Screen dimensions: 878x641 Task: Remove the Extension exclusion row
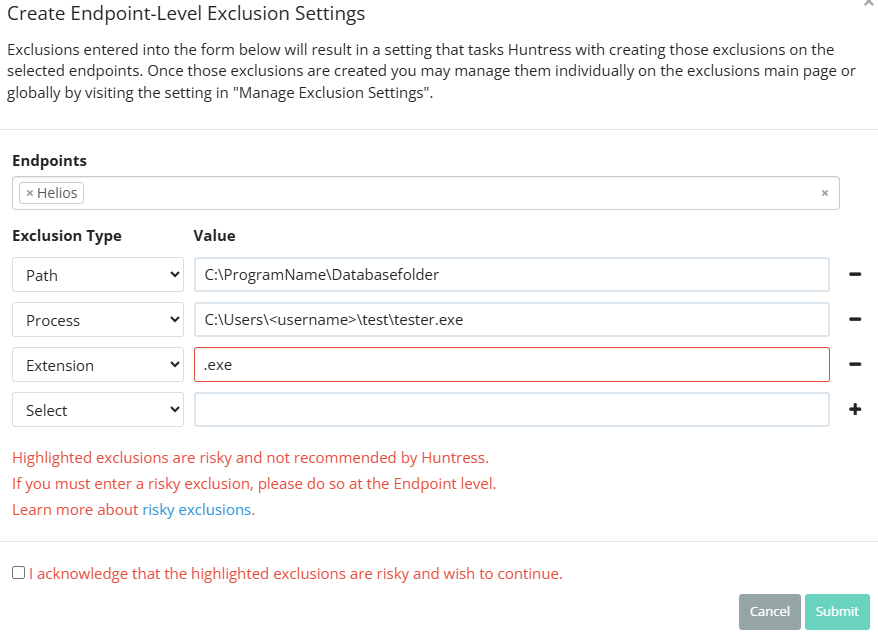855,365
